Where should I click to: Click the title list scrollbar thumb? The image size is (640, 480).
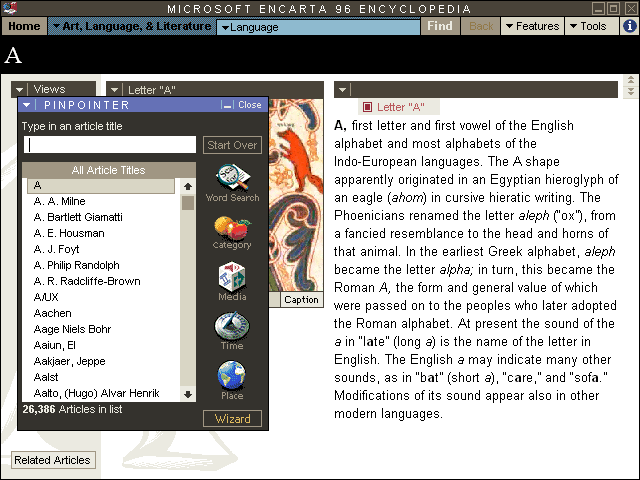click(x=188, y=203)
